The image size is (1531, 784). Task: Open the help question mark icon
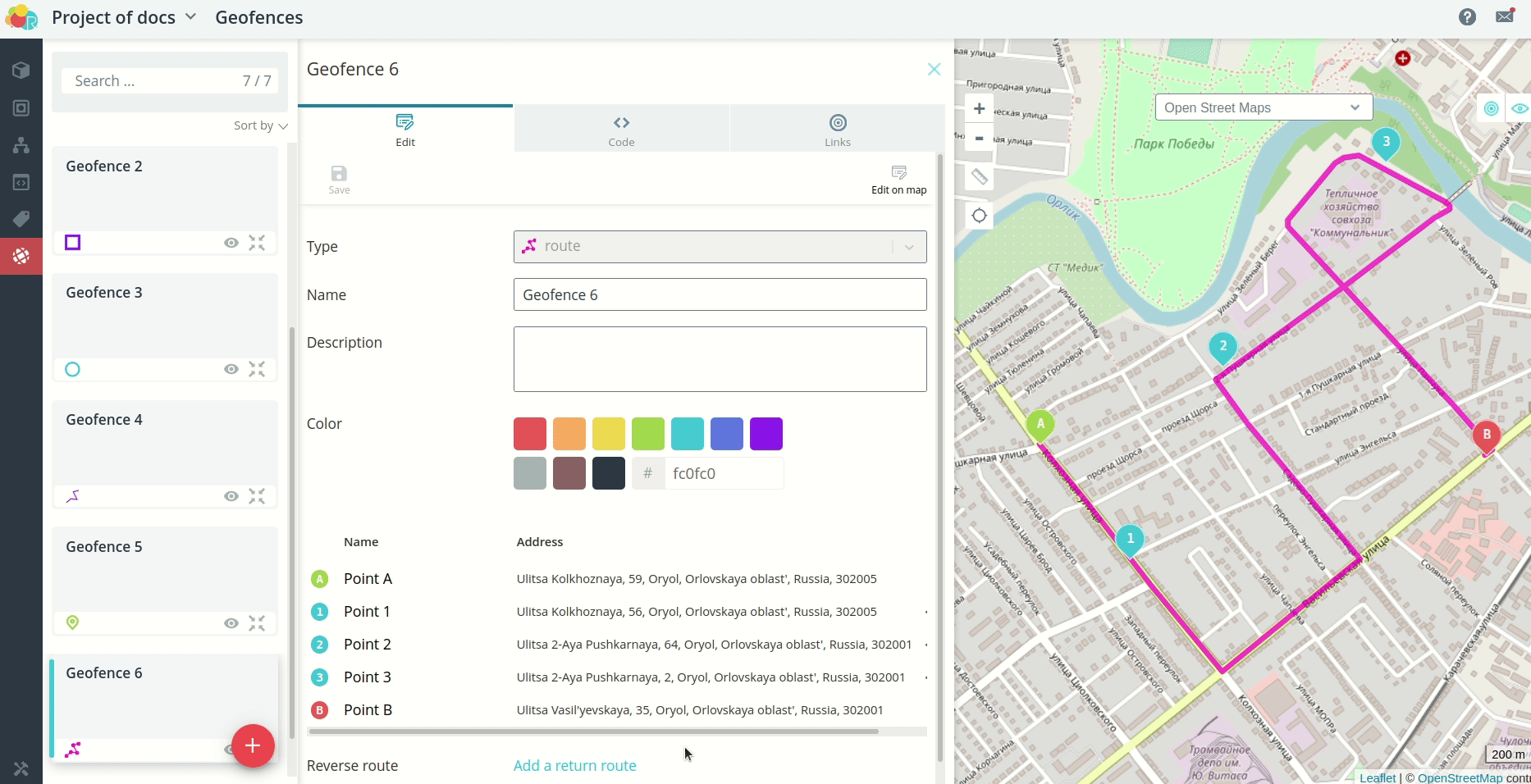coord(1467,17)
